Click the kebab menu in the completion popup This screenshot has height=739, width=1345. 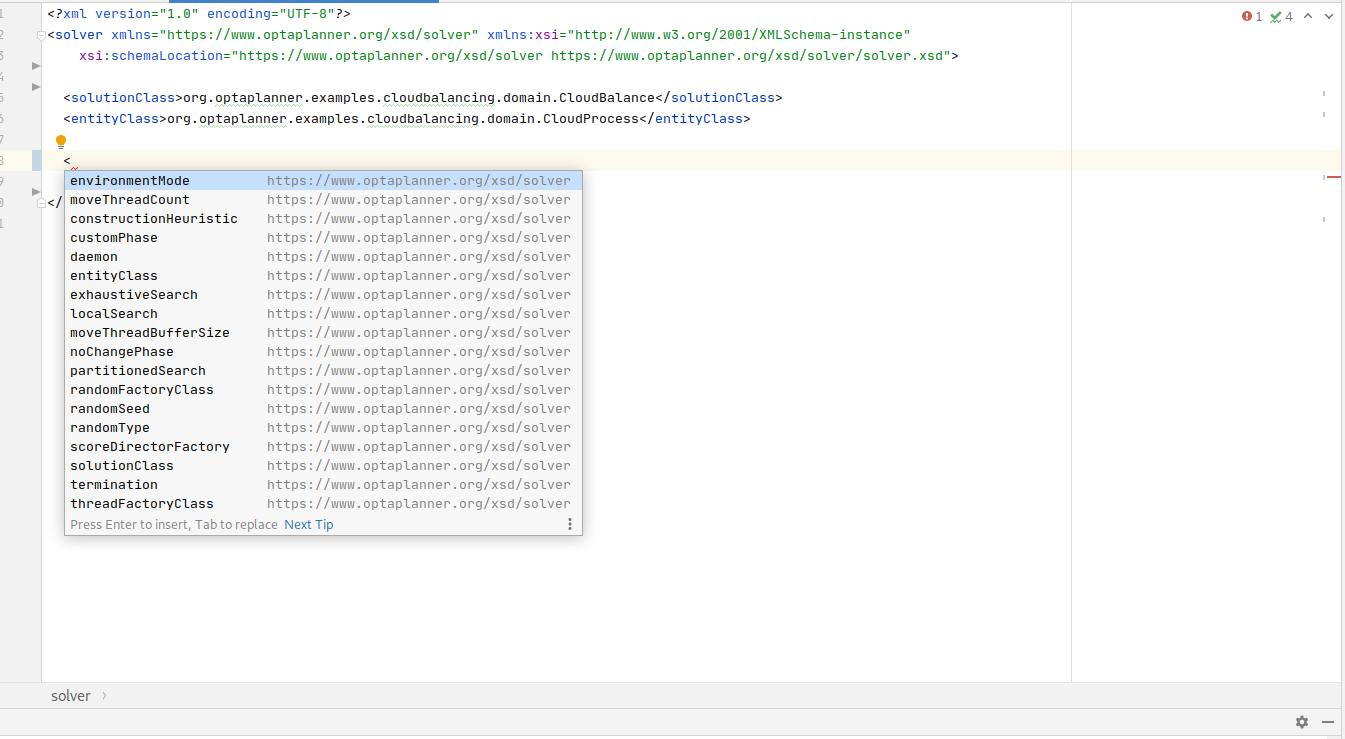tap(570, 523)
